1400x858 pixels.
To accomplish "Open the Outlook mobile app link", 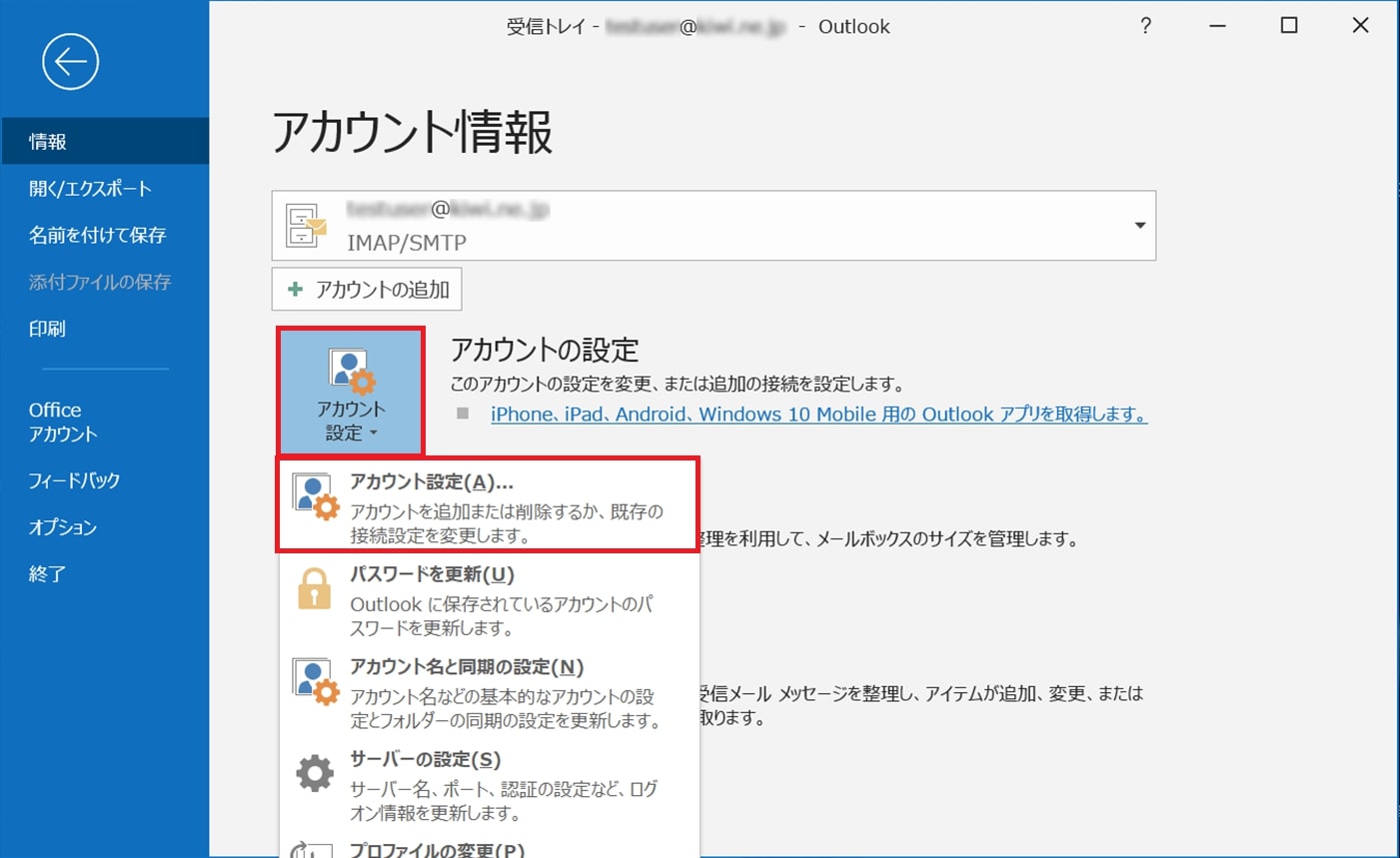I will (818, 415).
